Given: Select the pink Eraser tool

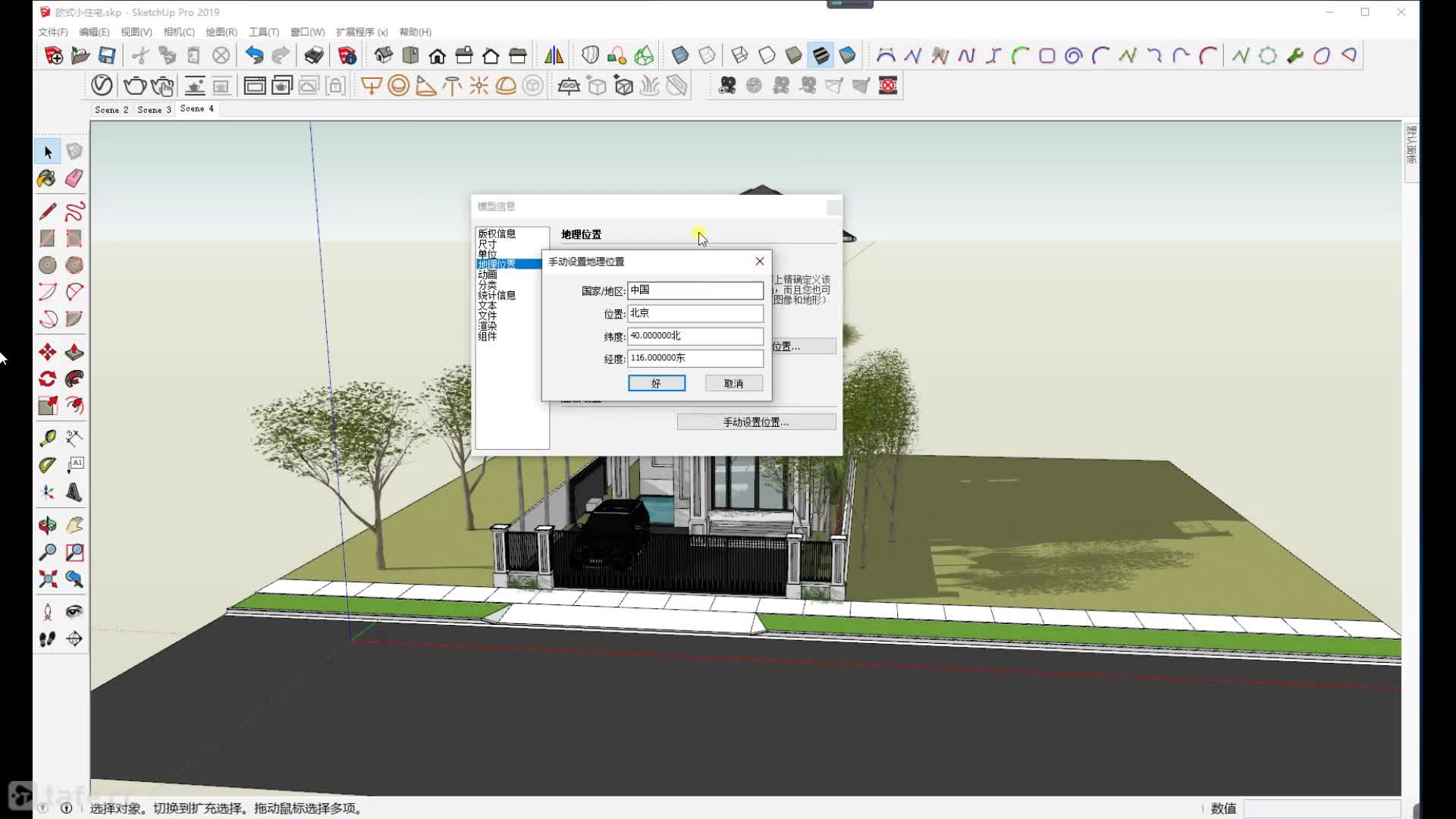Looking at the screenshot, I should pyautogui.click(x=74, y=178).
